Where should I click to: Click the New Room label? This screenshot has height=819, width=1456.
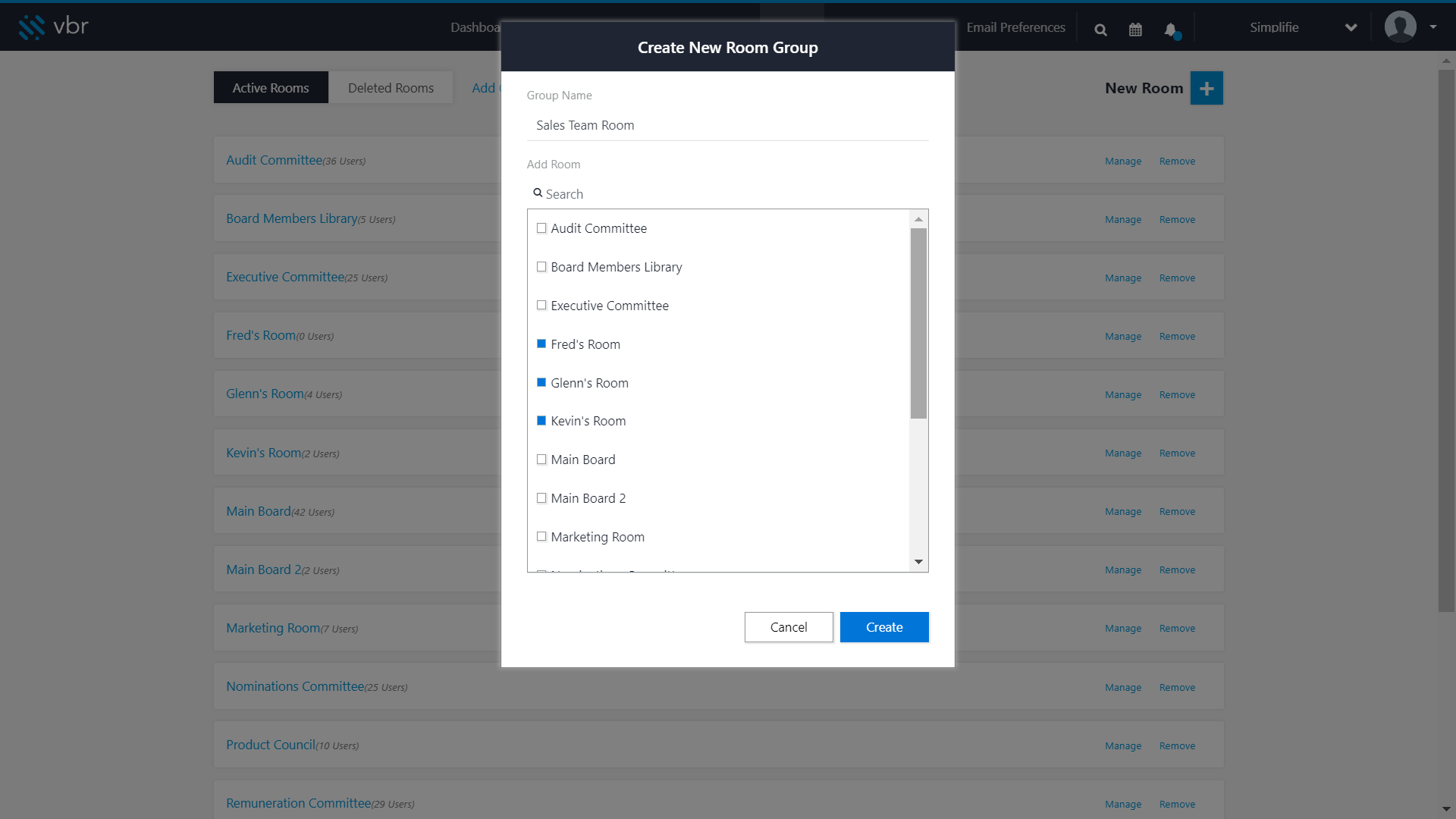(x=1144, y=88)
